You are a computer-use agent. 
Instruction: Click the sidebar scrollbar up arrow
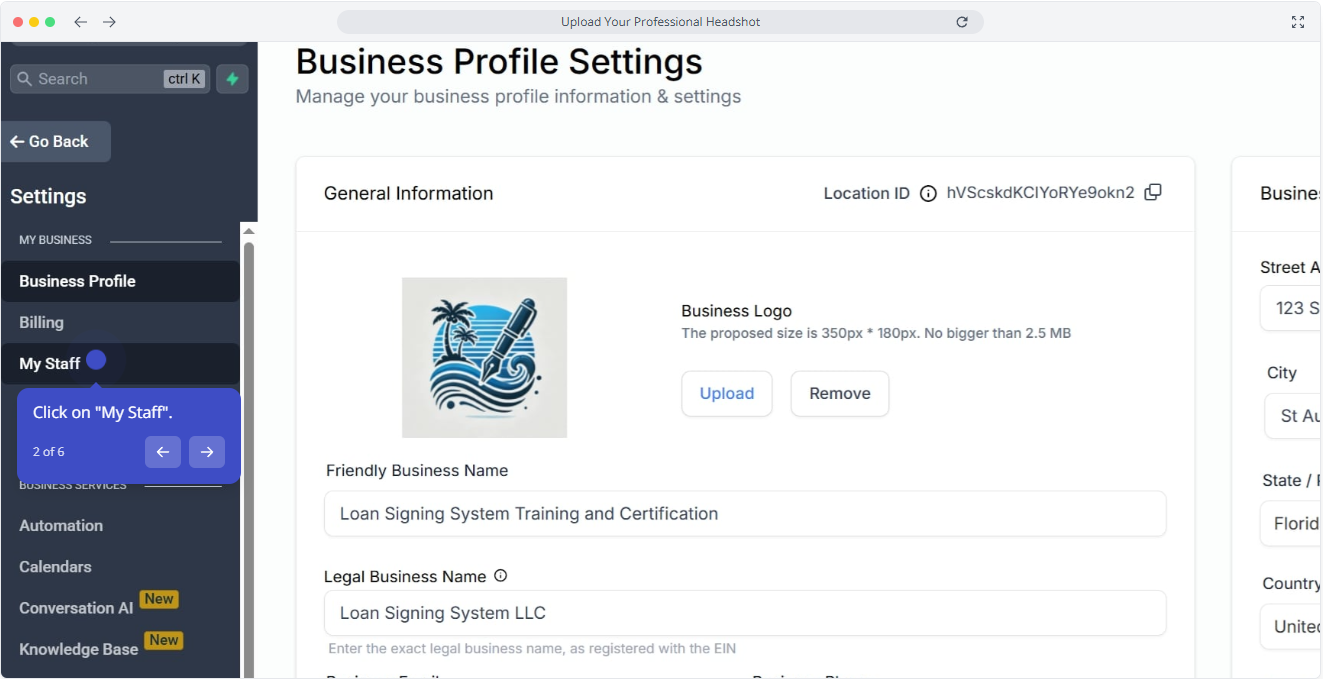click(x=249, y=231)
